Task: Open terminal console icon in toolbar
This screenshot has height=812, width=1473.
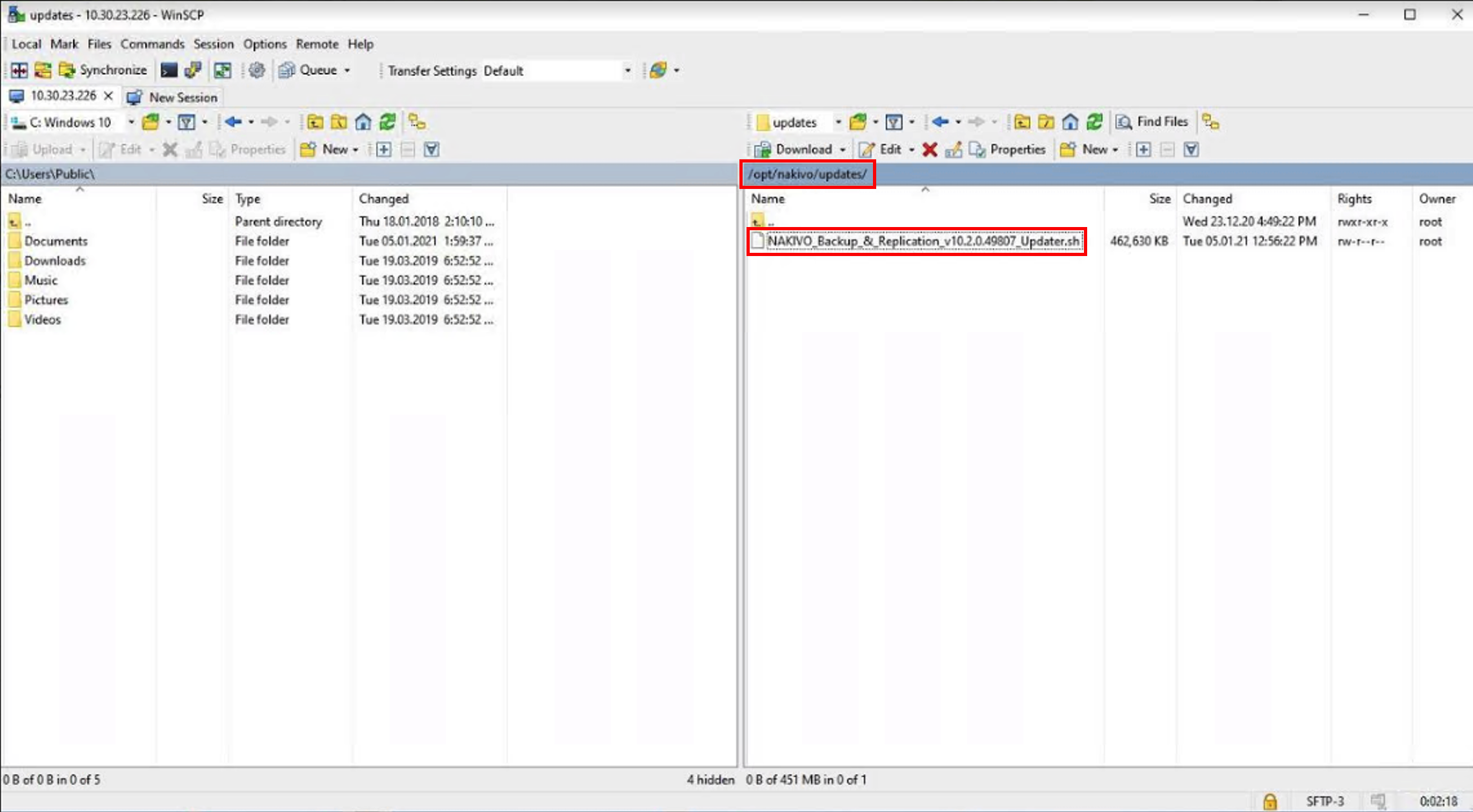Action: (168, 70)
